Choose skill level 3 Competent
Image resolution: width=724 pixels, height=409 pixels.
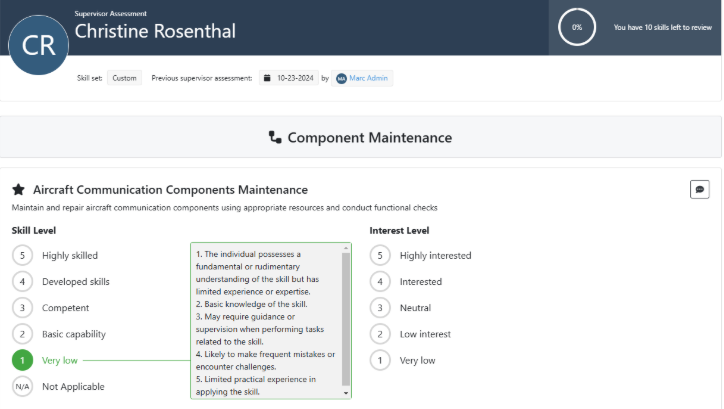[22, 307]
